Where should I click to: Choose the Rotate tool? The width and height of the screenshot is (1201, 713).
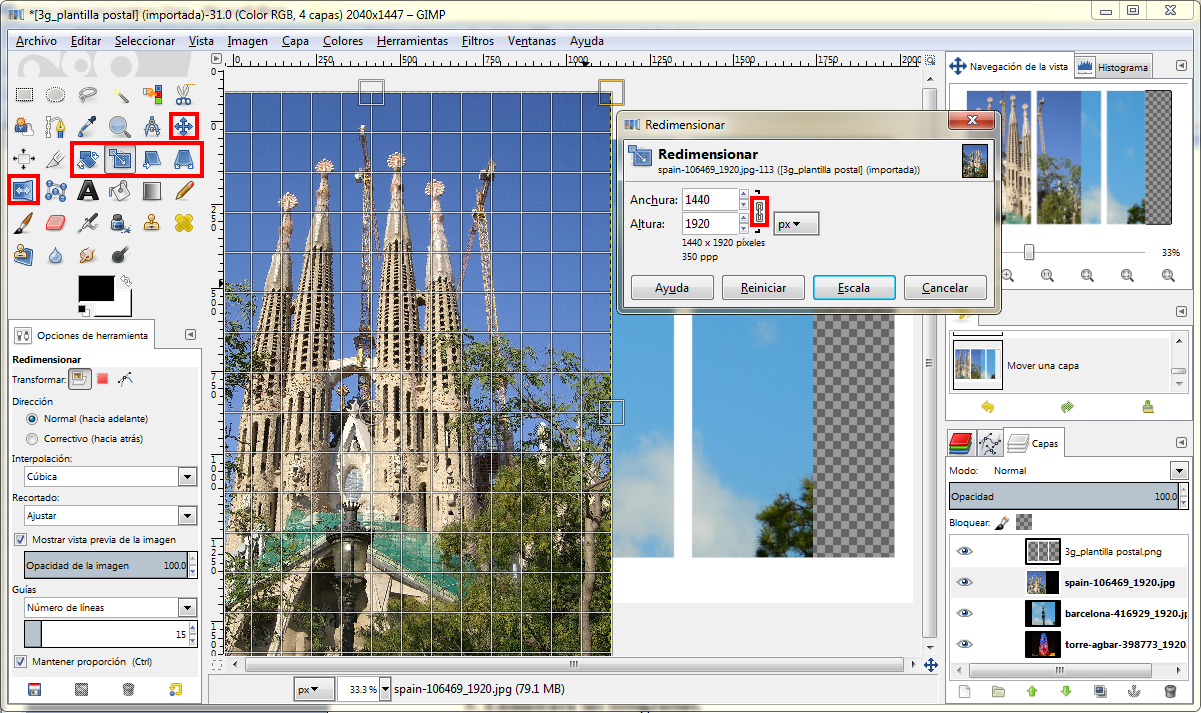[x=89, y=159]
